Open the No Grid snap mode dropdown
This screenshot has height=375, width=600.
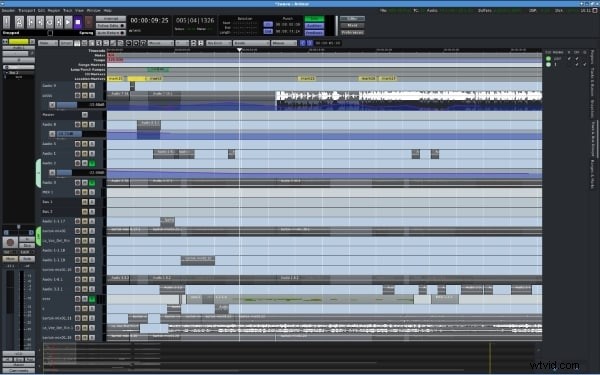(x=219, y=43)
